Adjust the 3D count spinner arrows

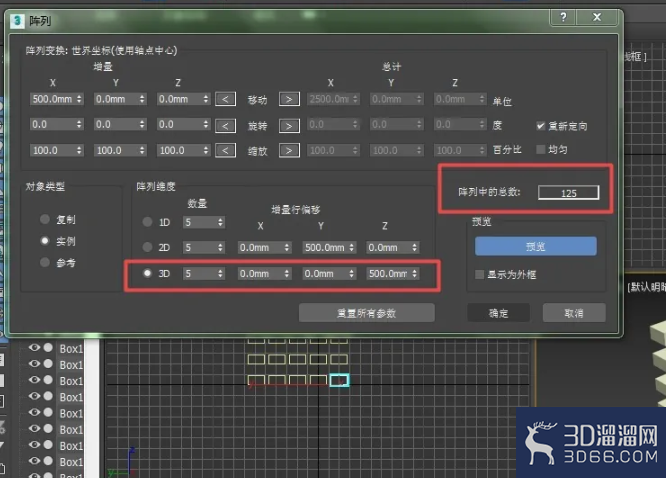pos(220,274)
